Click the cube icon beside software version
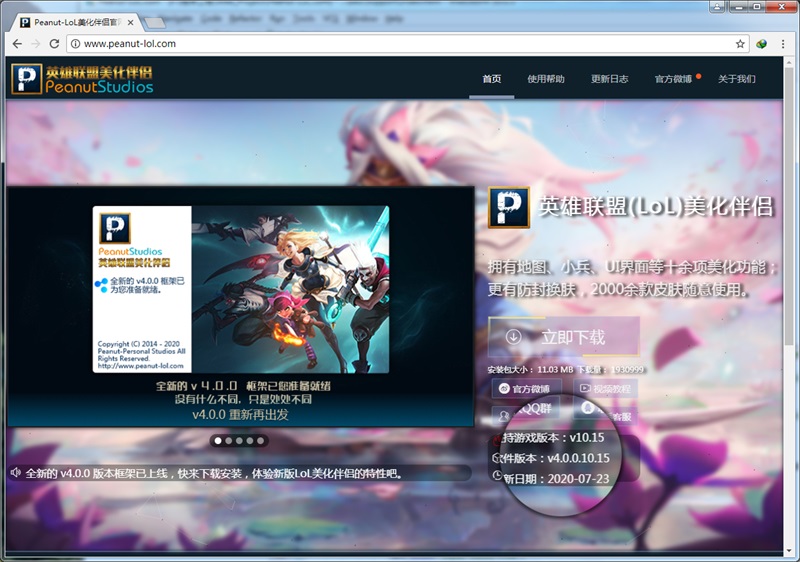Image resolution: width=800 pixels, height=562 pixels. click(497, 457)
